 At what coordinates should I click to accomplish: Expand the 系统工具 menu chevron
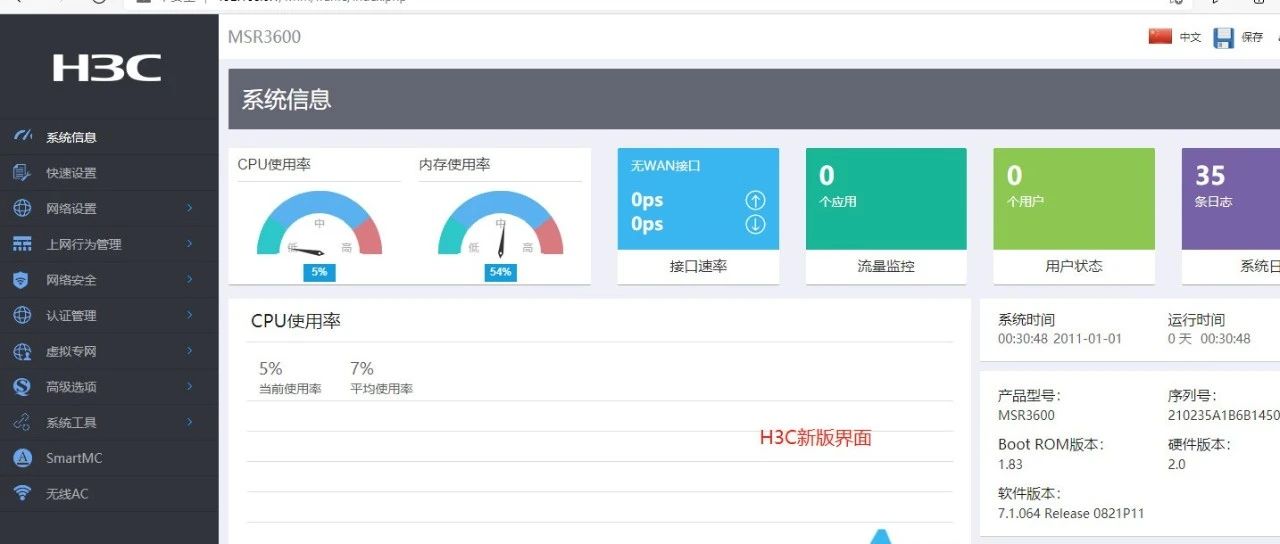tap(189, 422)
